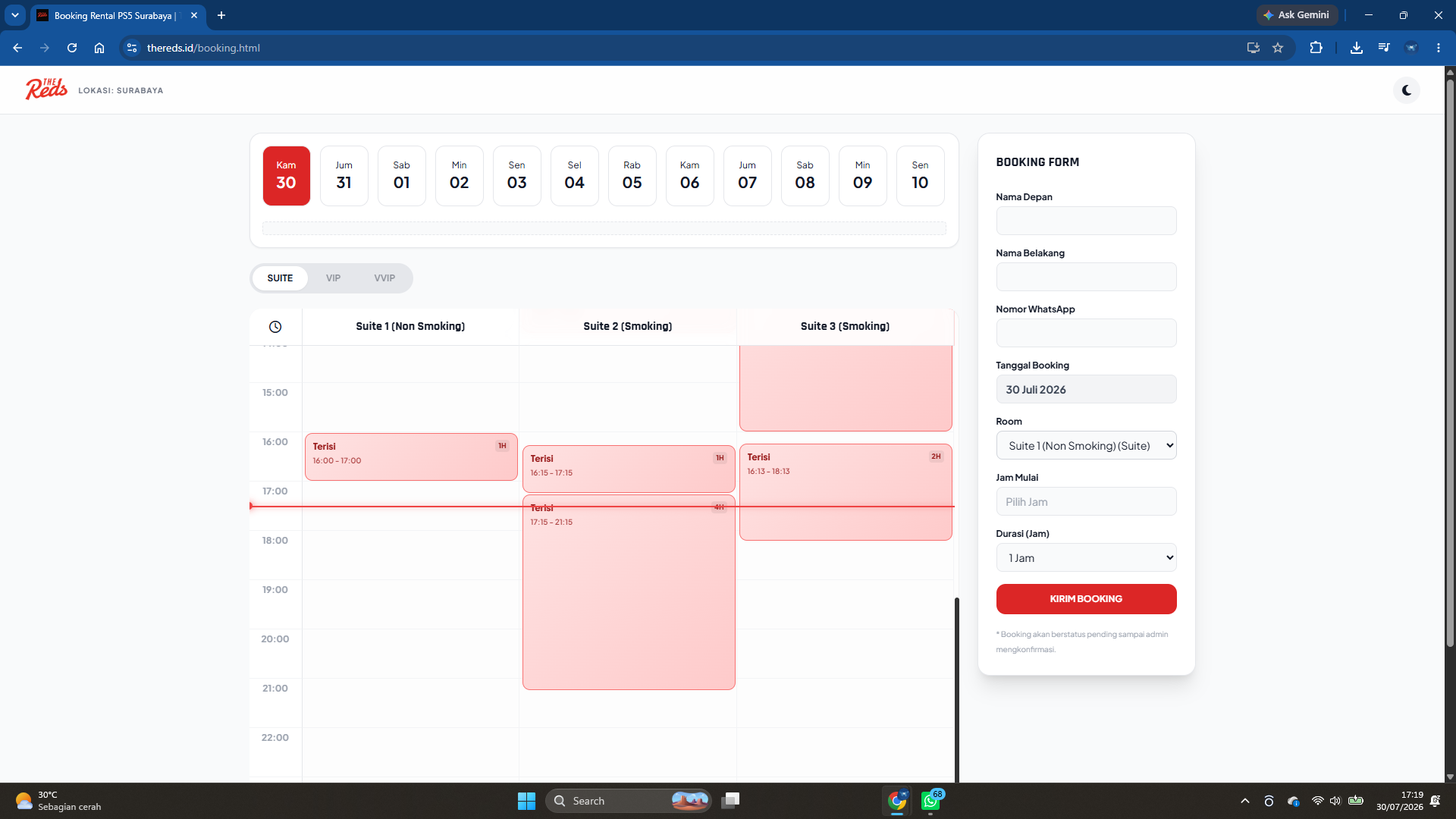Expand the Room dropdown
This screenshot has height=819, width=1456.
tap(1086, 446)
